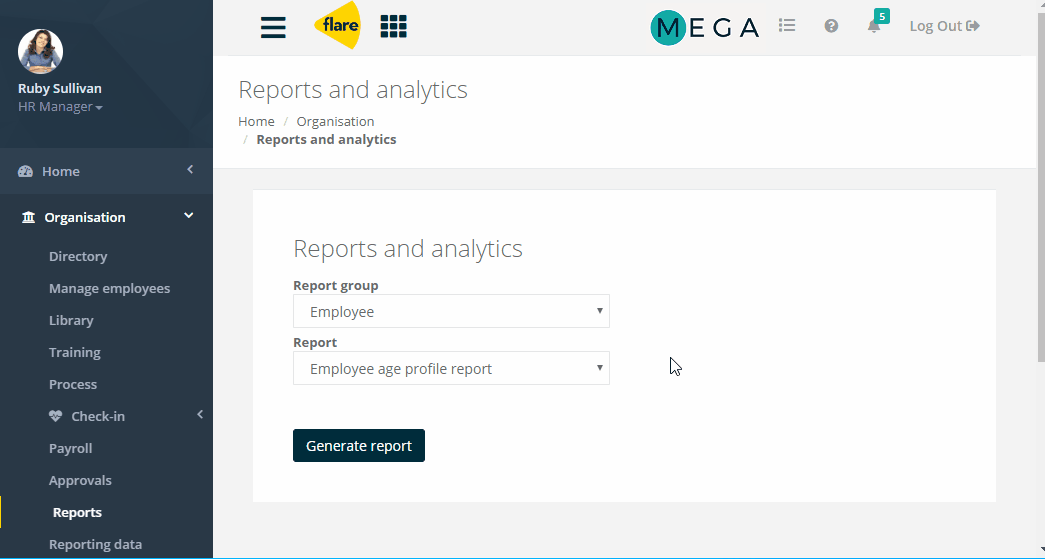Open the help question mark icon
1045x559 pixels.
[831, 25]
